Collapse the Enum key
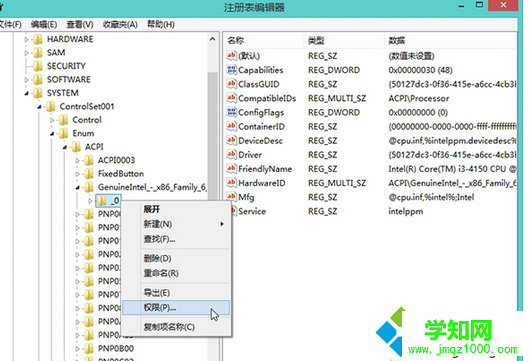This screenshot has width=529, height=361. click(x=52, y=134)
